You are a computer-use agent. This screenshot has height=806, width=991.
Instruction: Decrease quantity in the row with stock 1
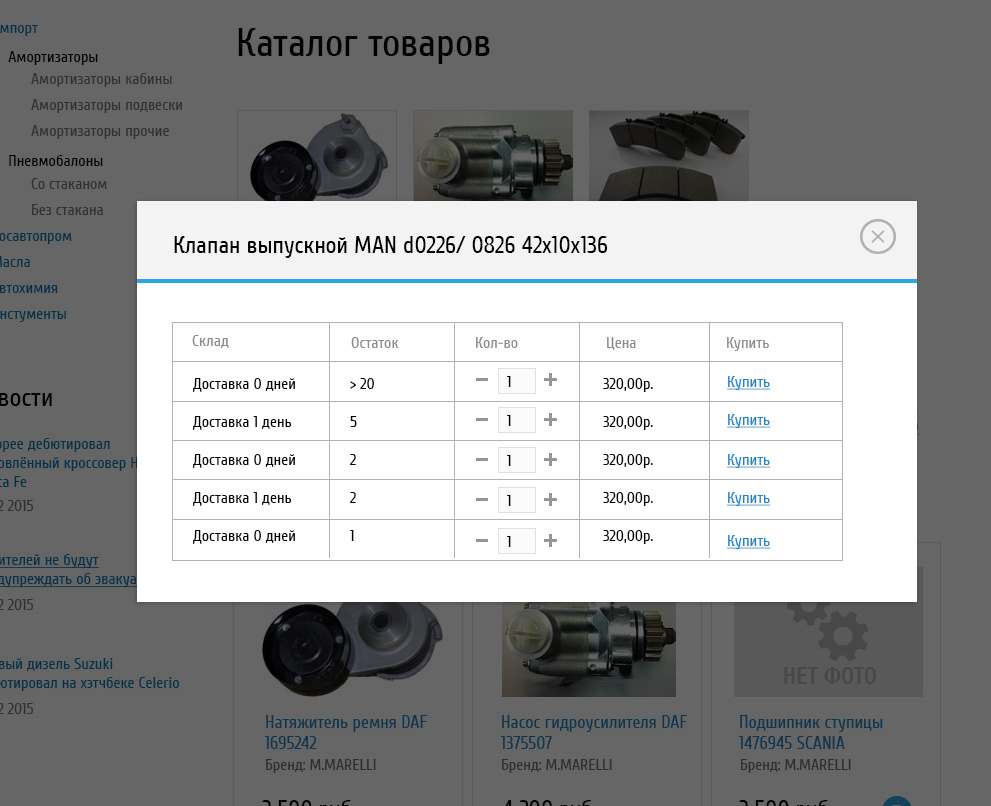click(x=482, y=540)
